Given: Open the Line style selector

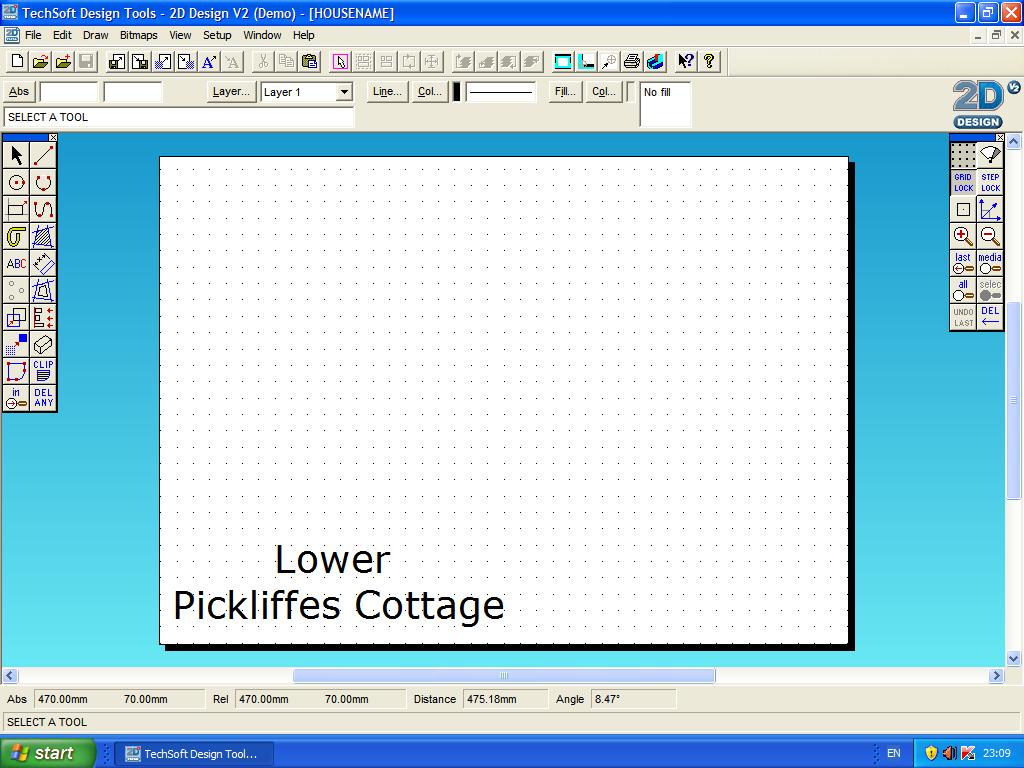Looking at the screenshot, I should point(386,91).
